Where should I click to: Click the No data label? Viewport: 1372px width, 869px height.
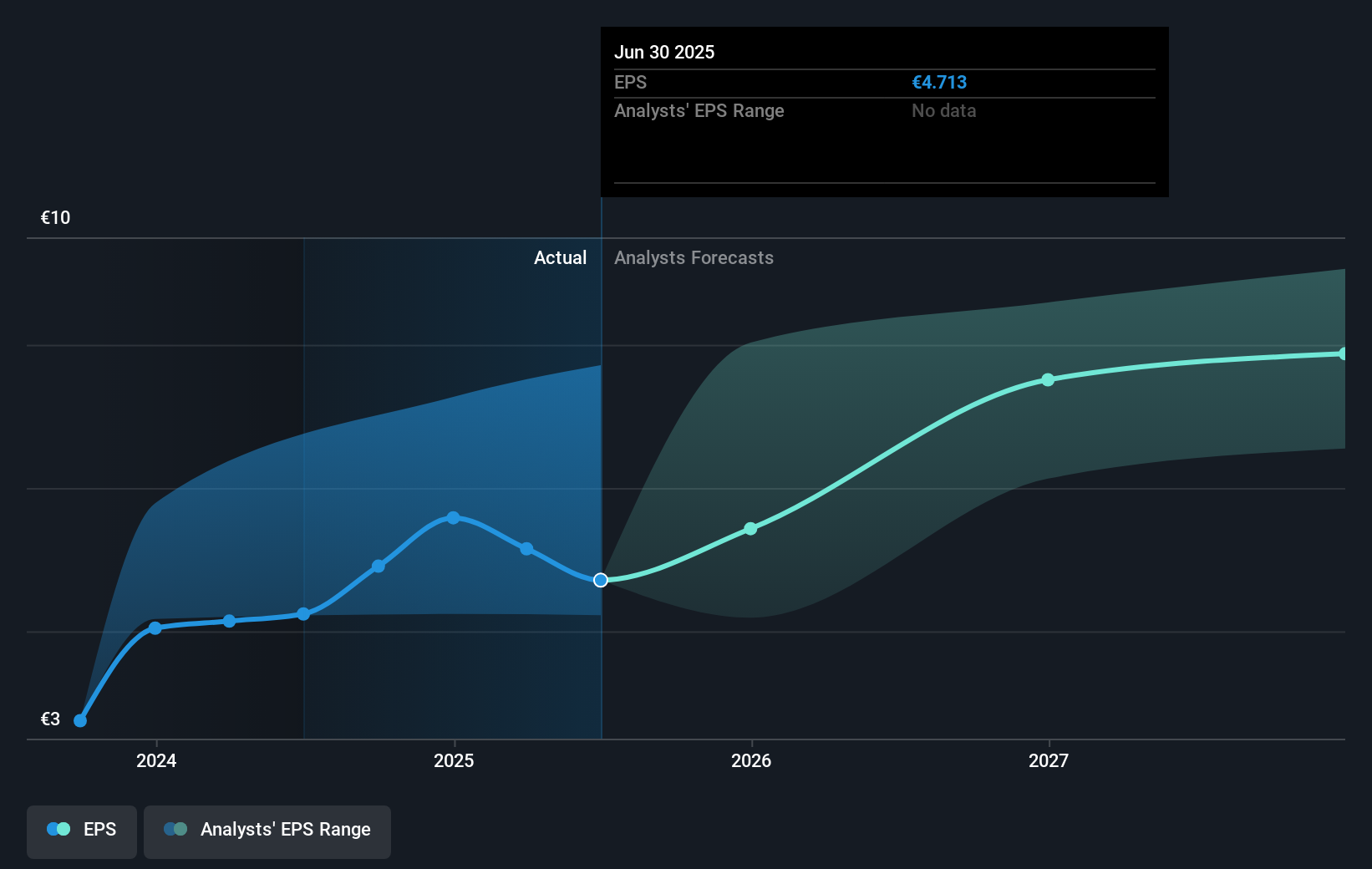click(x=943, y=110)
